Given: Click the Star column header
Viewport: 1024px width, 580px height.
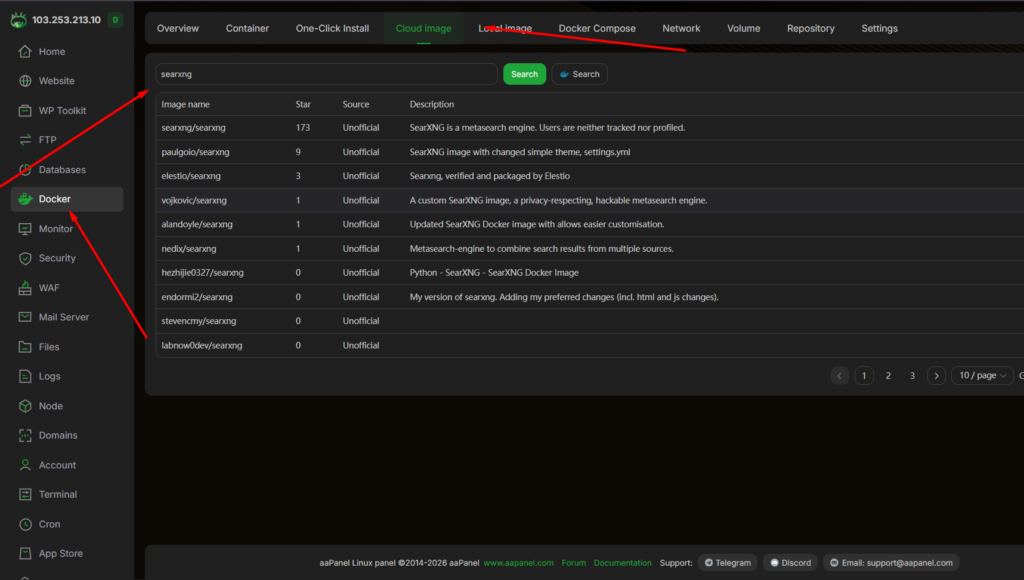Looking at the screenshot, I should pyautogui.click(x=303, y=105).
